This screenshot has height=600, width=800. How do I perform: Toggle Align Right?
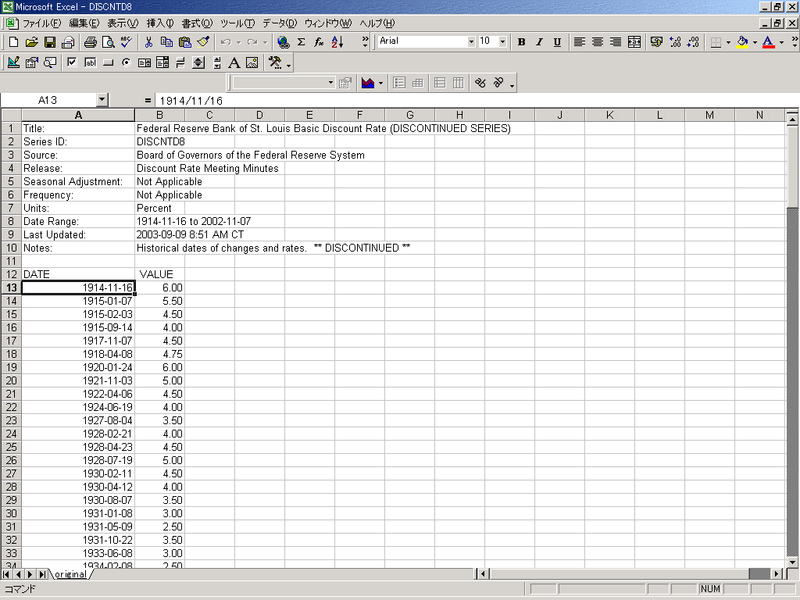click(616, 42)
